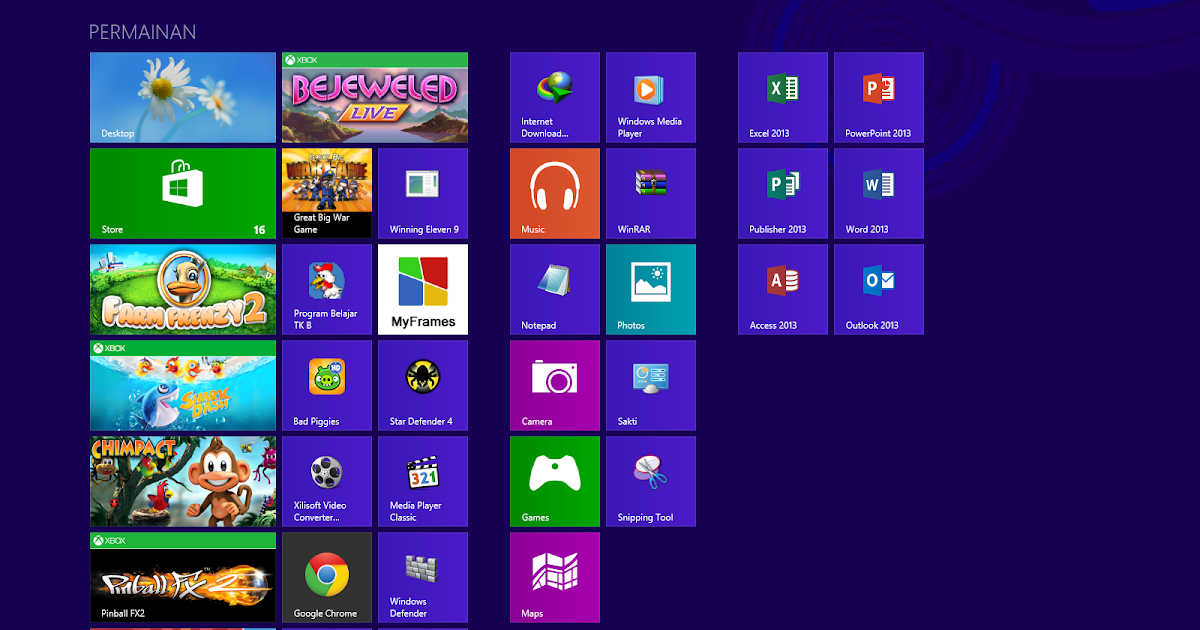Open the Photos app tile
This screenshot has height=630, width=1200.
pyautogui.click(x=651, y=289)
